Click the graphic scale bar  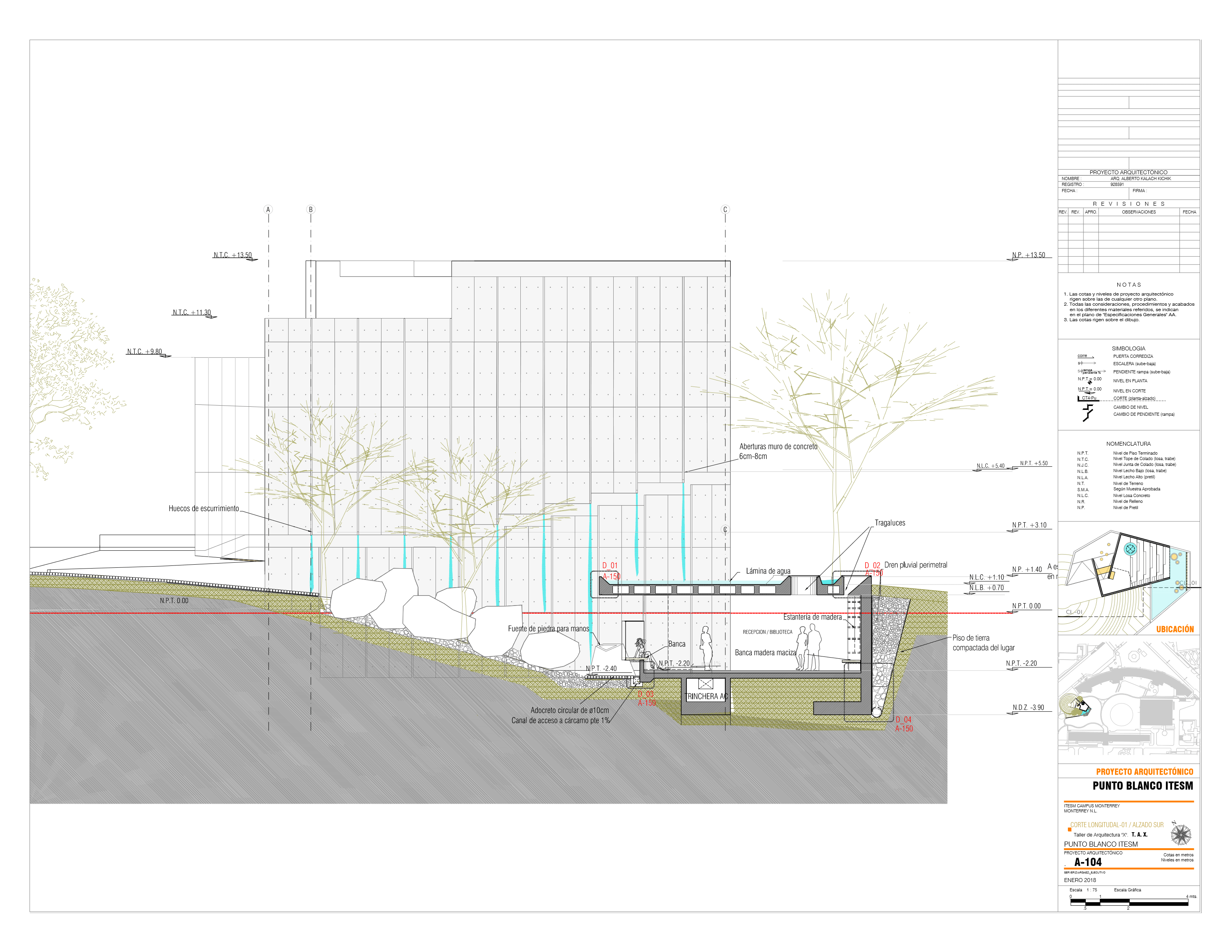[x=1129, y=903]
